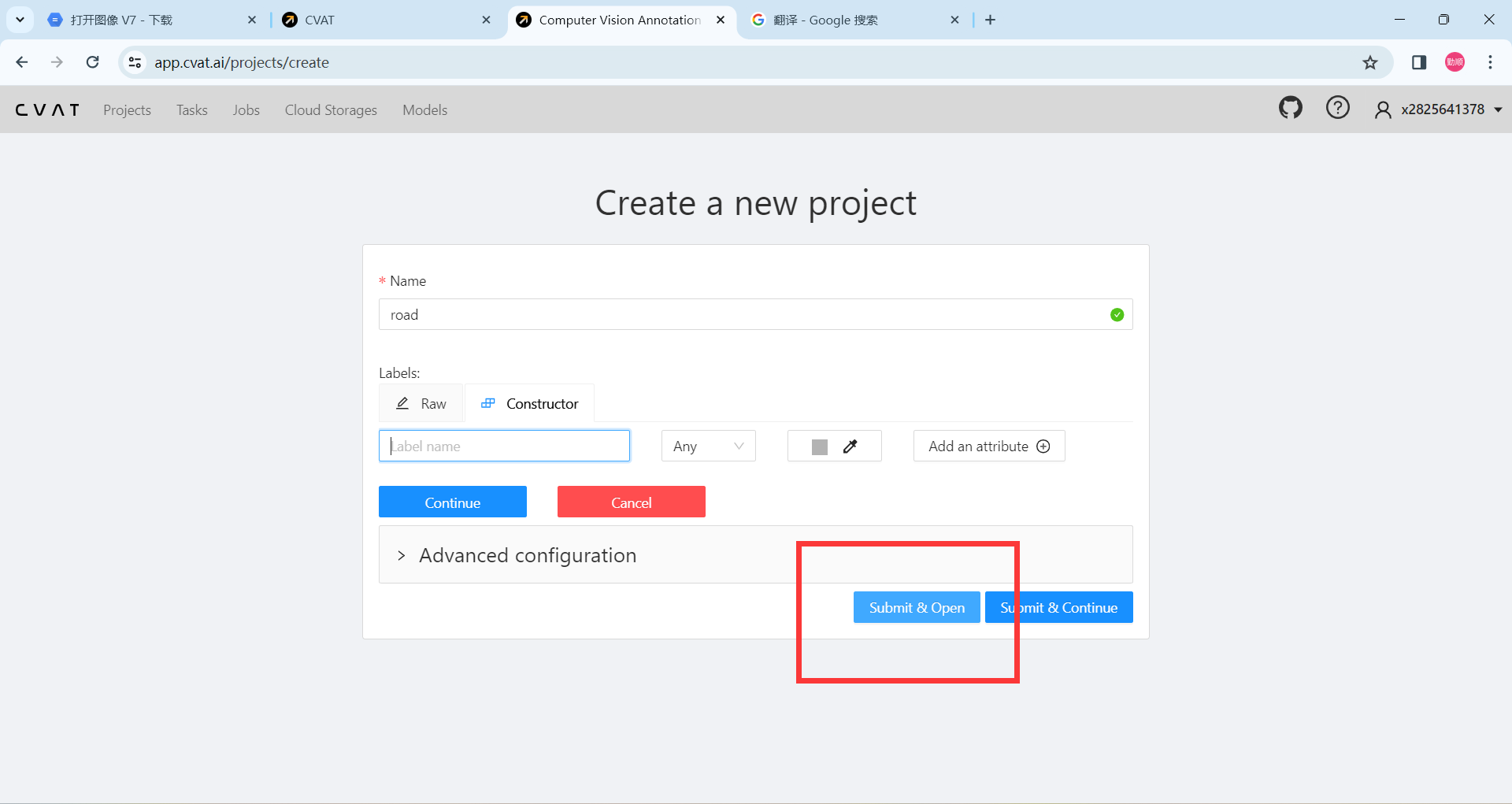Open the tab search dropdown arrow
This screenshot has width=1512, height=804.
pos(20,20)
